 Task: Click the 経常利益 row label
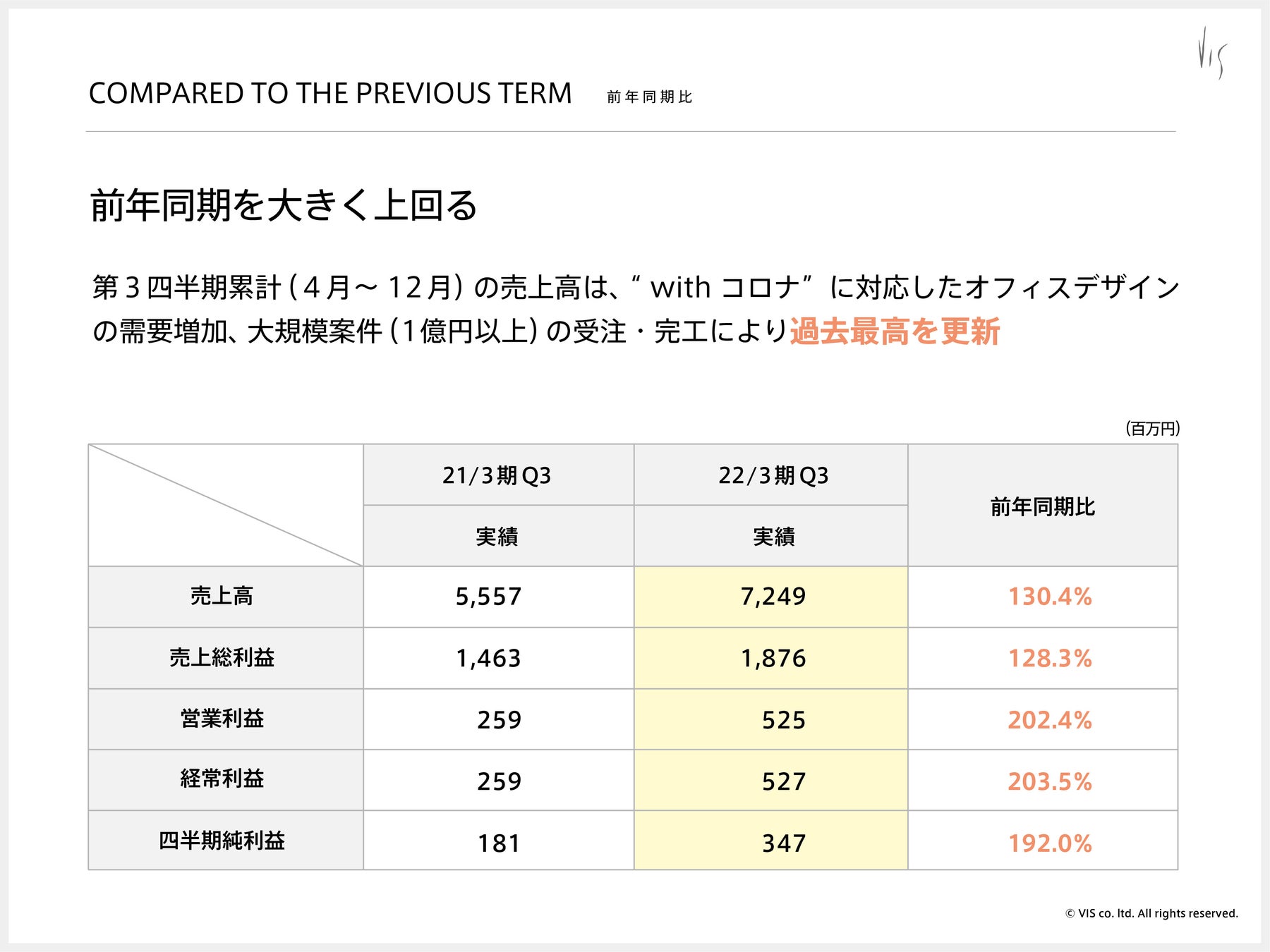pos(222,779)
